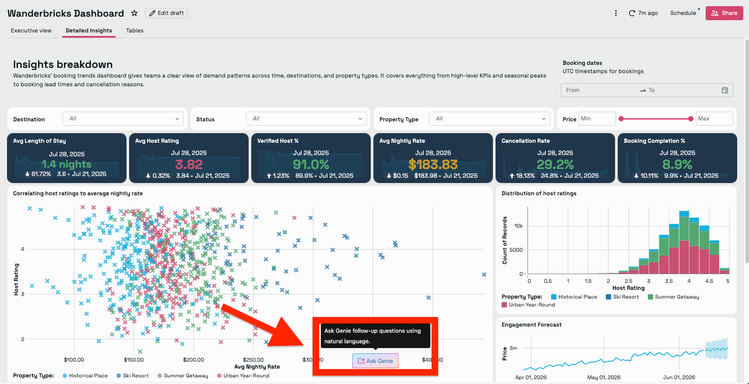The width and height of the screenshot is (749, 384).
Task: Expand the Destination filter dropdown
Action: point(123,118)
